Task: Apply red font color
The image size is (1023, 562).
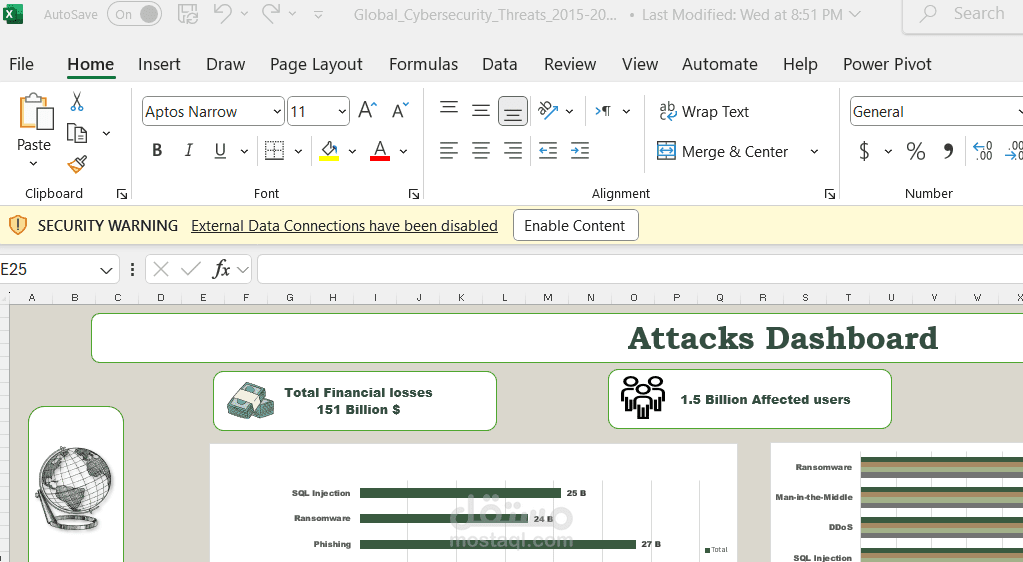Action: click(x=380, y=151)
